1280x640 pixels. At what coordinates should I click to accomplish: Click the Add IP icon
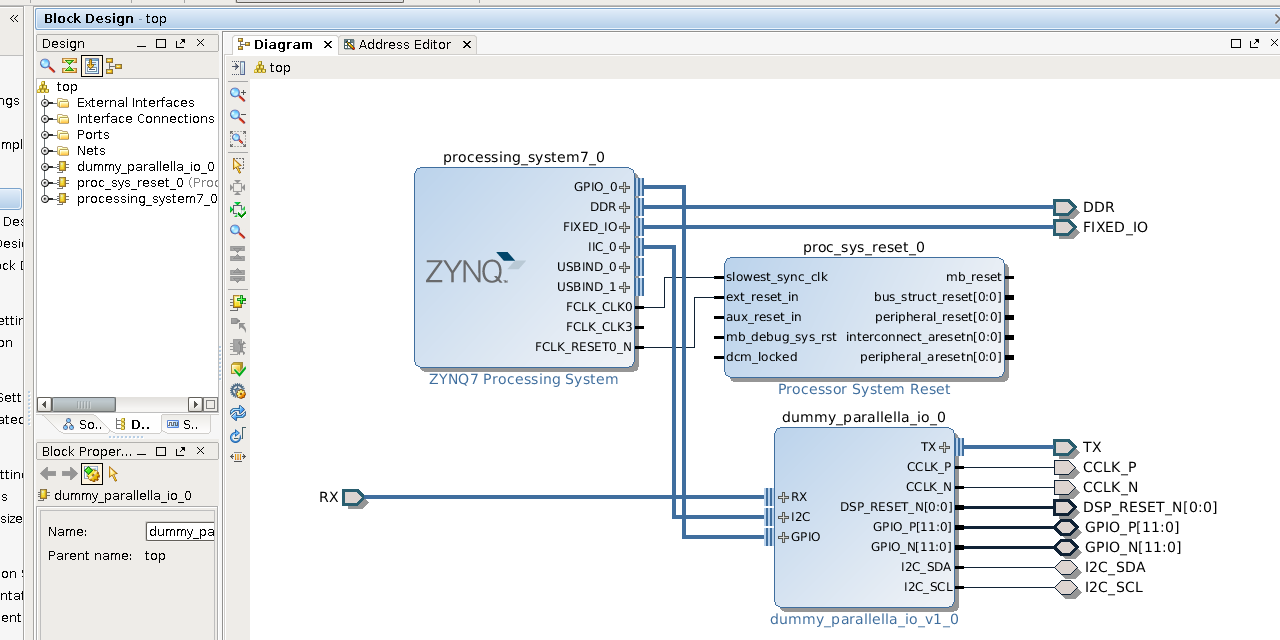pos(238,301)
